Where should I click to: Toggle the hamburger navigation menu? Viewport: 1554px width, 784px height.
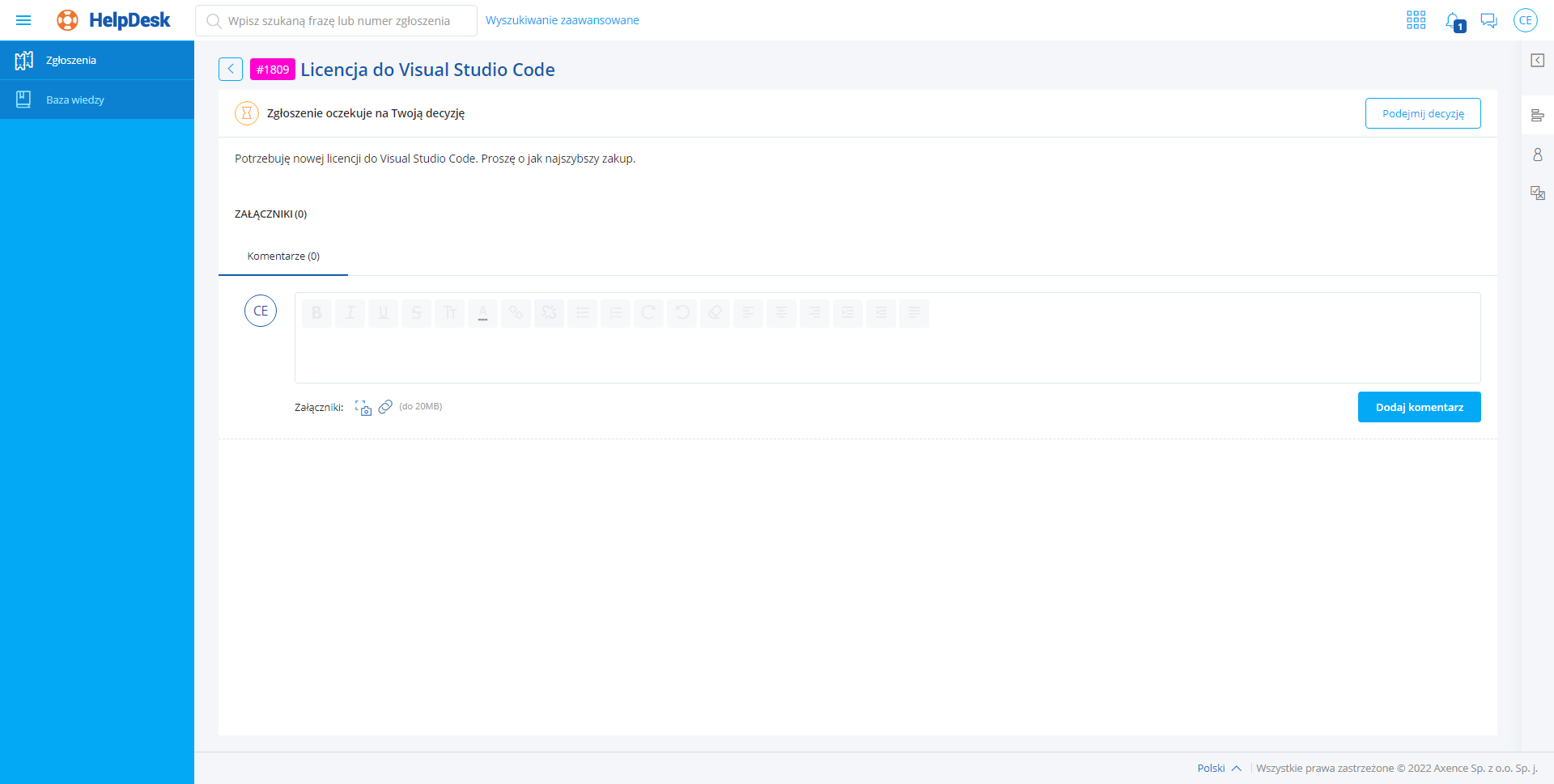click(x=23, y=20)
